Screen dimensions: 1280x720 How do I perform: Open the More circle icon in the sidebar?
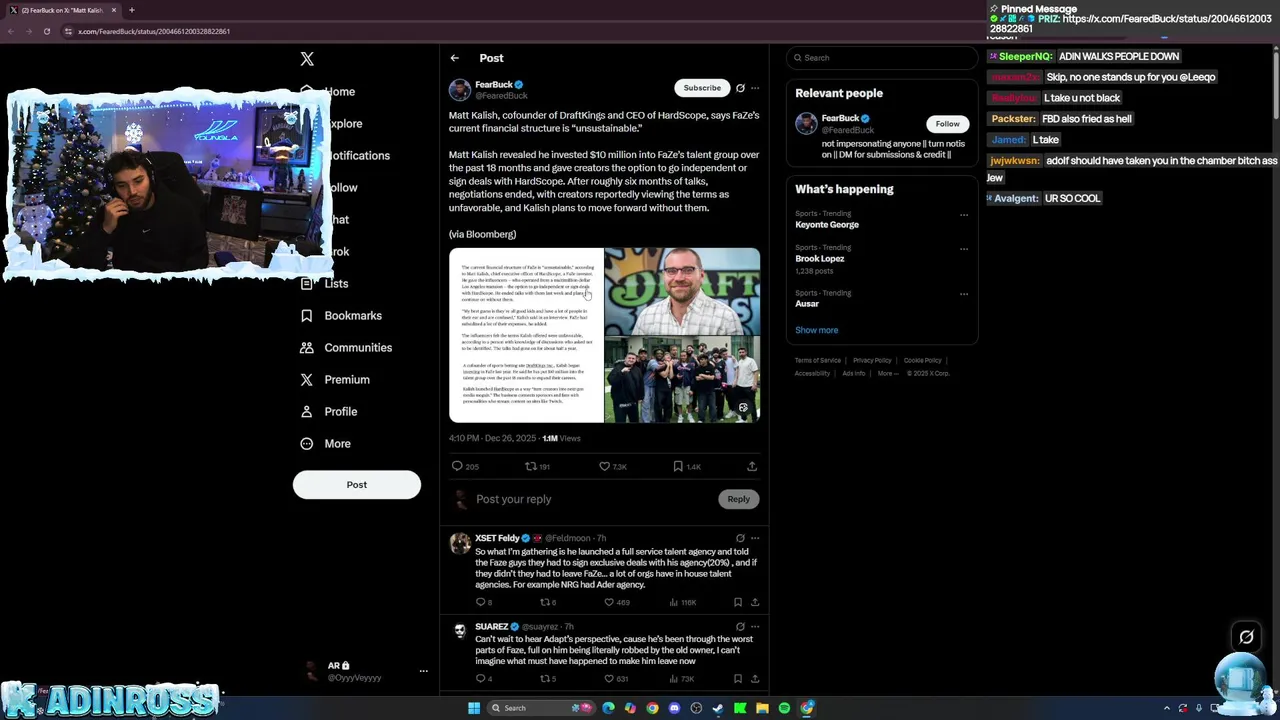(x=307, y=443)
